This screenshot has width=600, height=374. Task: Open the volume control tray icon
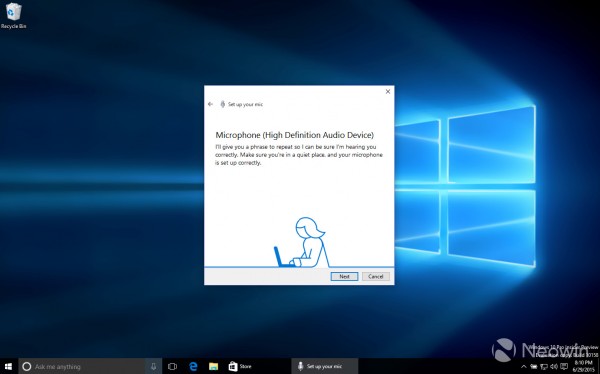click(x=554, y=367)
